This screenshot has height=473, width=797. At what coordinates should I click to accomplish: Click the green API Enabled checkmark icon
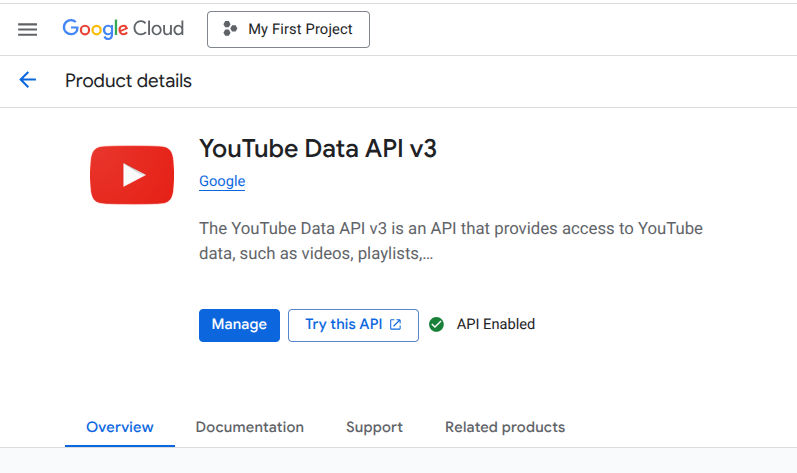click(436, 324)
